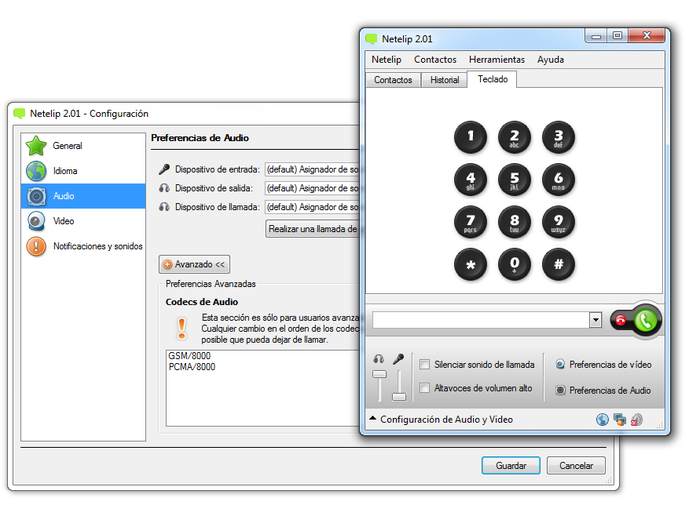This screenshot has height=516, width=700.
Task: Open the dialed number dropdown arrow
Action: point(595,320)
